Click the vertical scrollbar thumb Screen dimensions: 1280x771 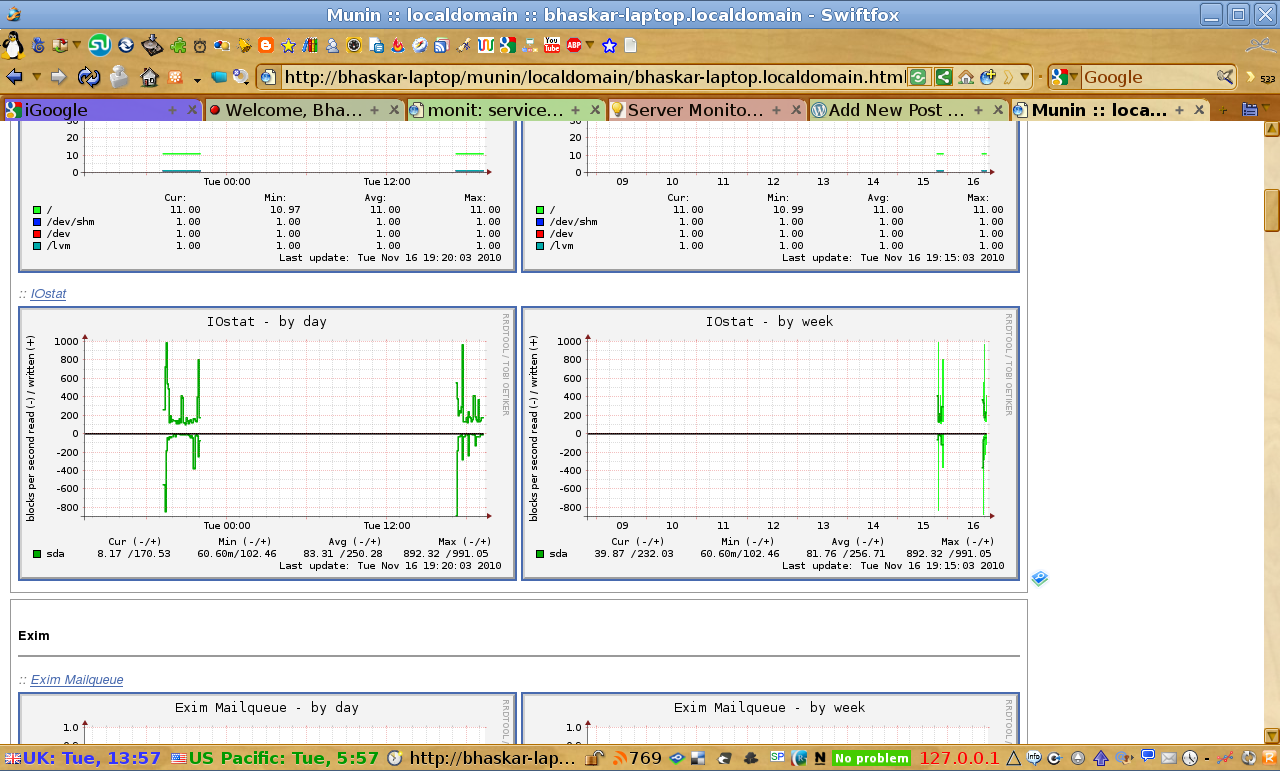(1272, 210)
